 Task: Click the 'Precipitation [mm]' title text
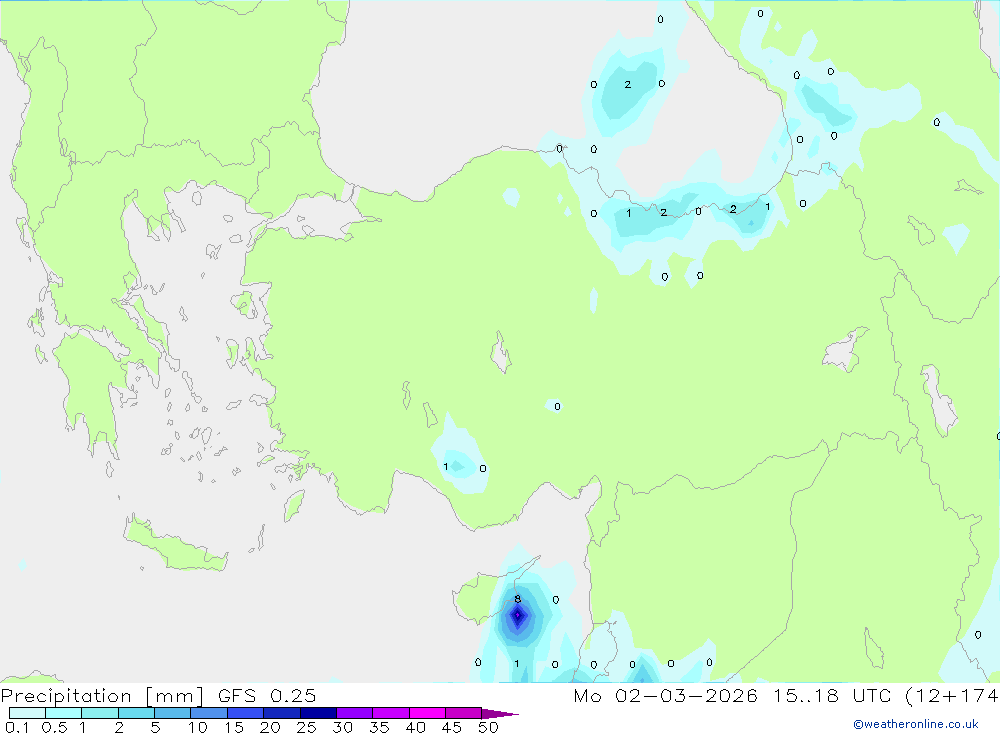coord(103,696)
